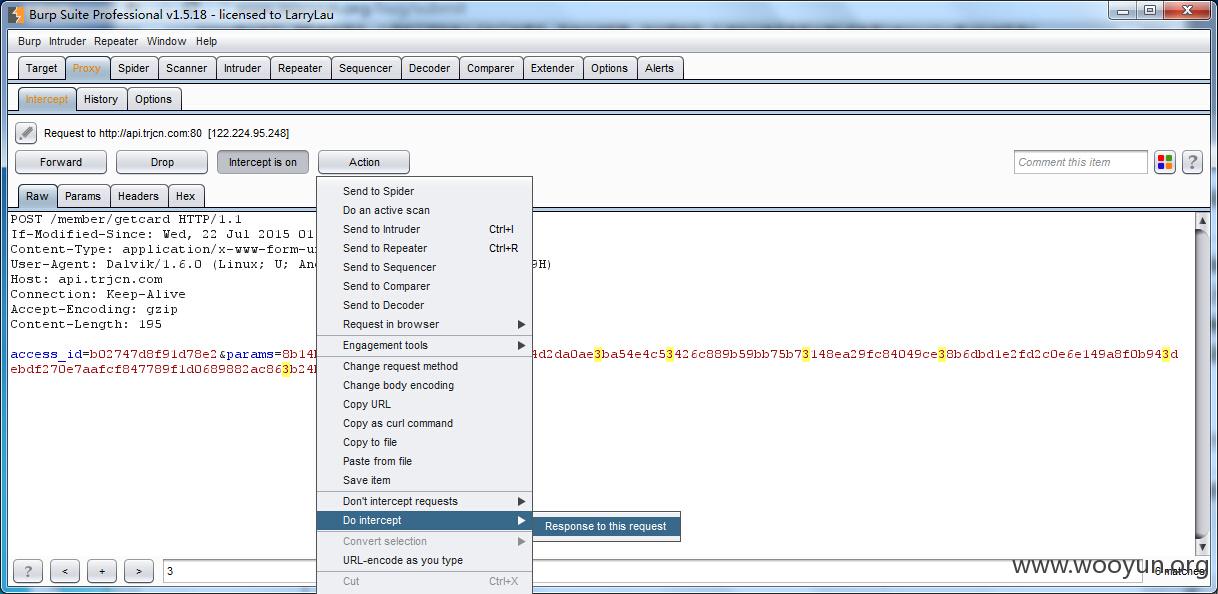Drop the intercepted request

pyautogui.click(x=162, y=162)
